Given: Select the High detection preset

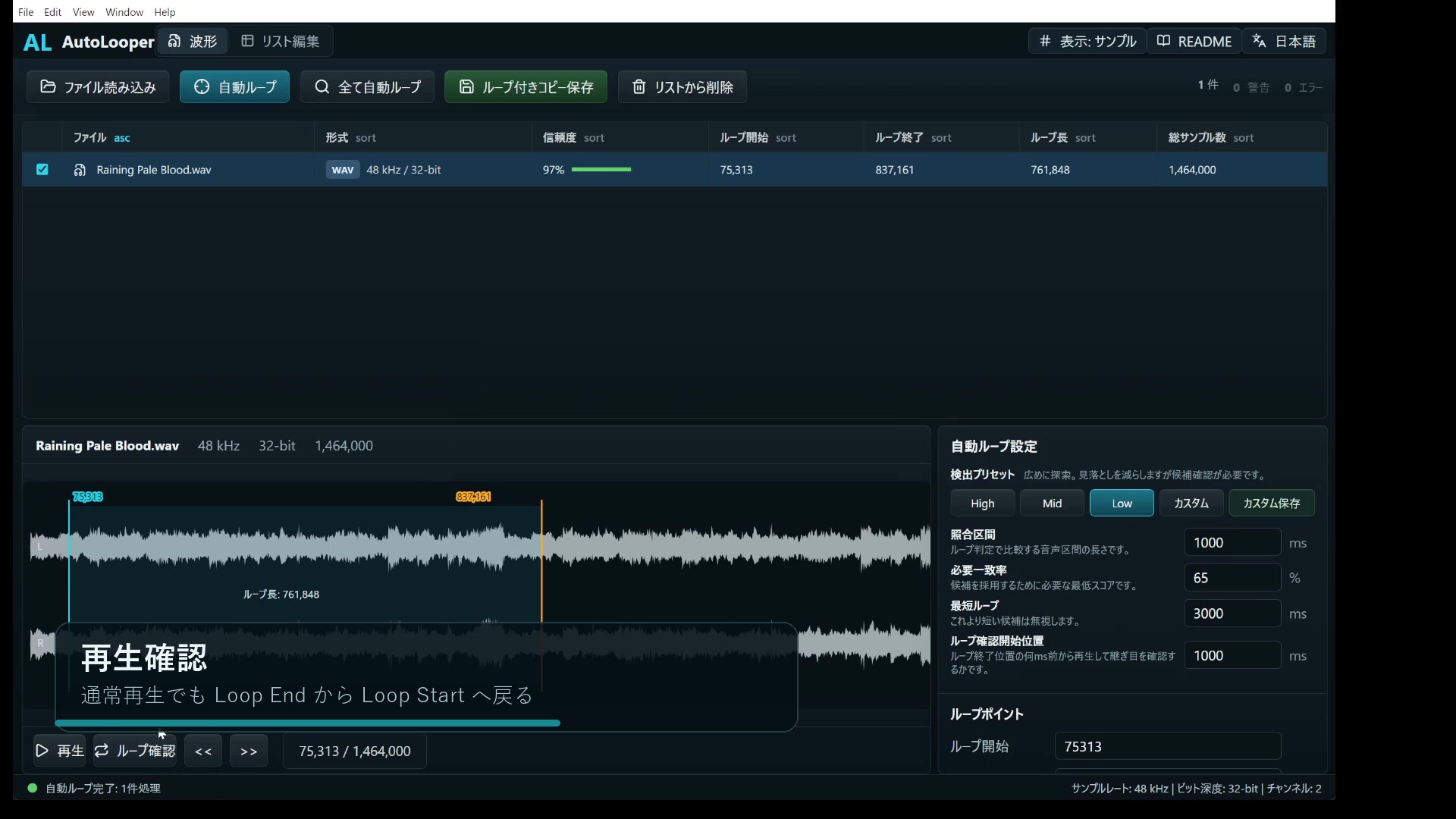Looking at the screenshot, I should [983, 504].
